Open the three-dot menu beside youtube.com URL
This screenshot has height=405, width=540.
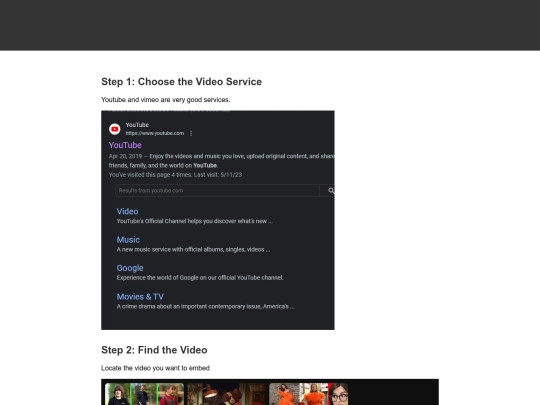coord(191,133)
